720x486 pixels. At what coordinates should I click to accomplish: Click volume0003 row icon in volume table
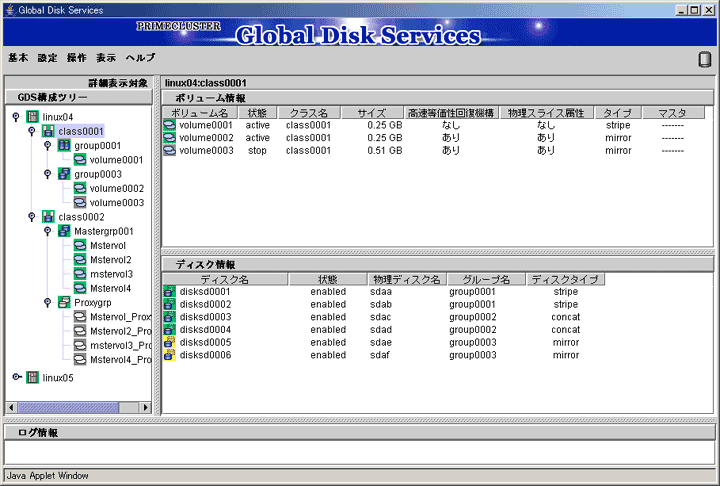pos(169,150)
